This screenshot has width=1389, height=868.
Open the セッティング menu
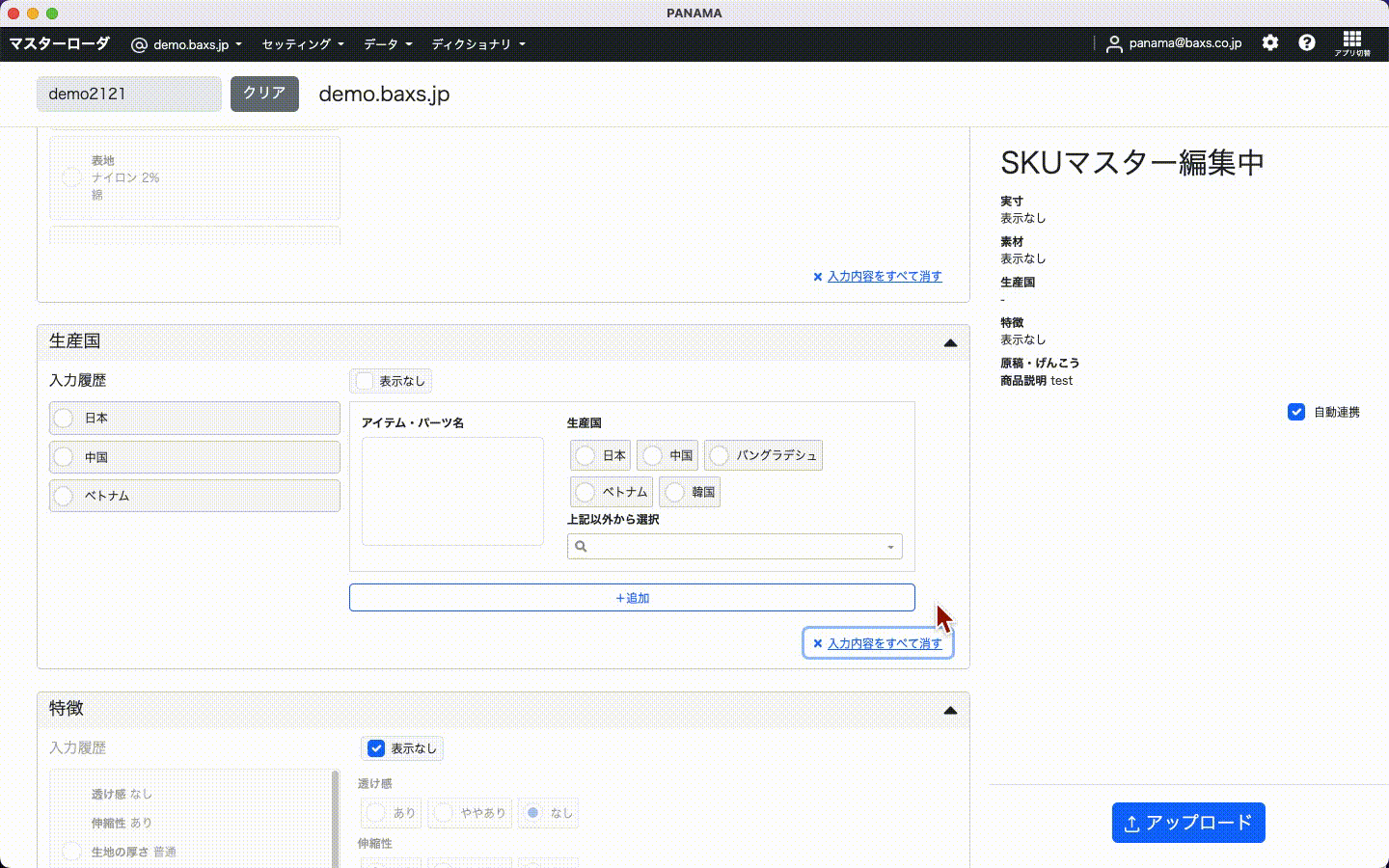click(302, 44)
